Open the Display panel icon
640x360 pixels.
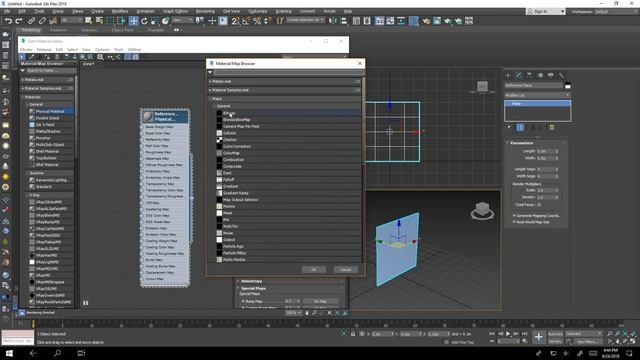click(x=551, y=75)
